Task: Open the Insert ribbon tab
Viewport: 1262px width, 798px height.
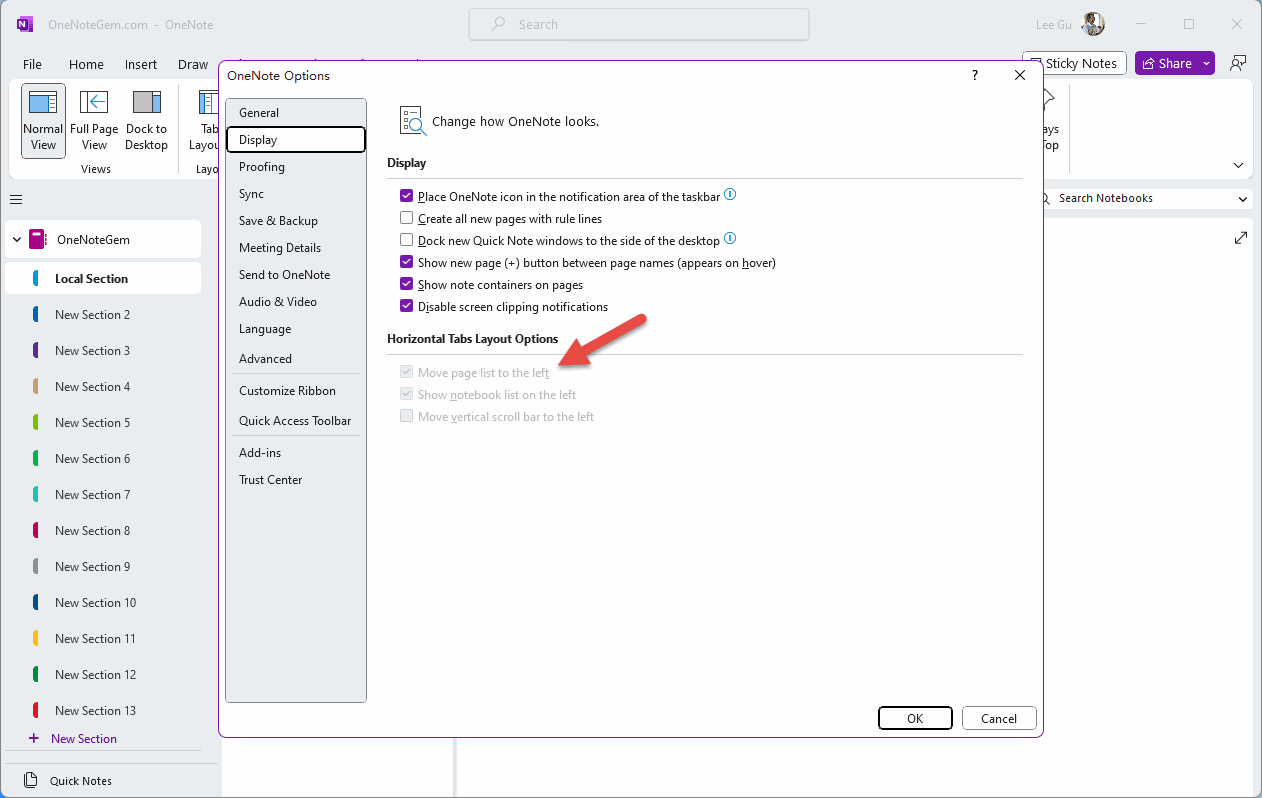Action: pos(140,64)
